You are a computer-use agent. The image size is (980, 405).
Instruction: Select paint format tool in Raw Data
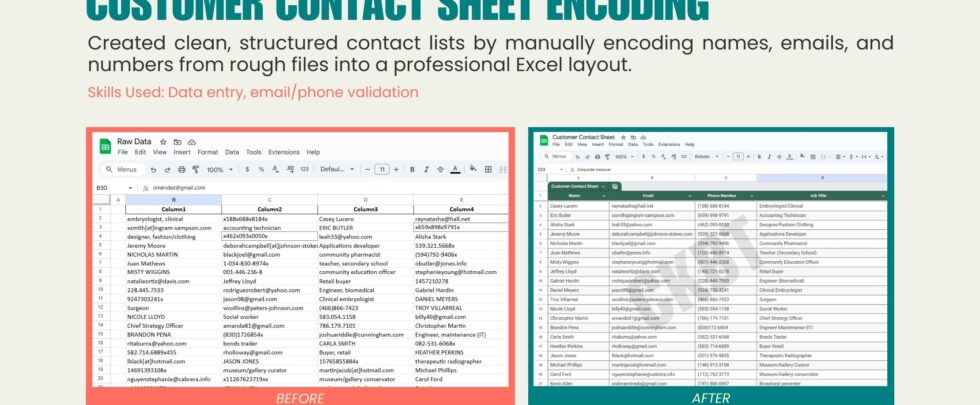(x=196, y=170)
